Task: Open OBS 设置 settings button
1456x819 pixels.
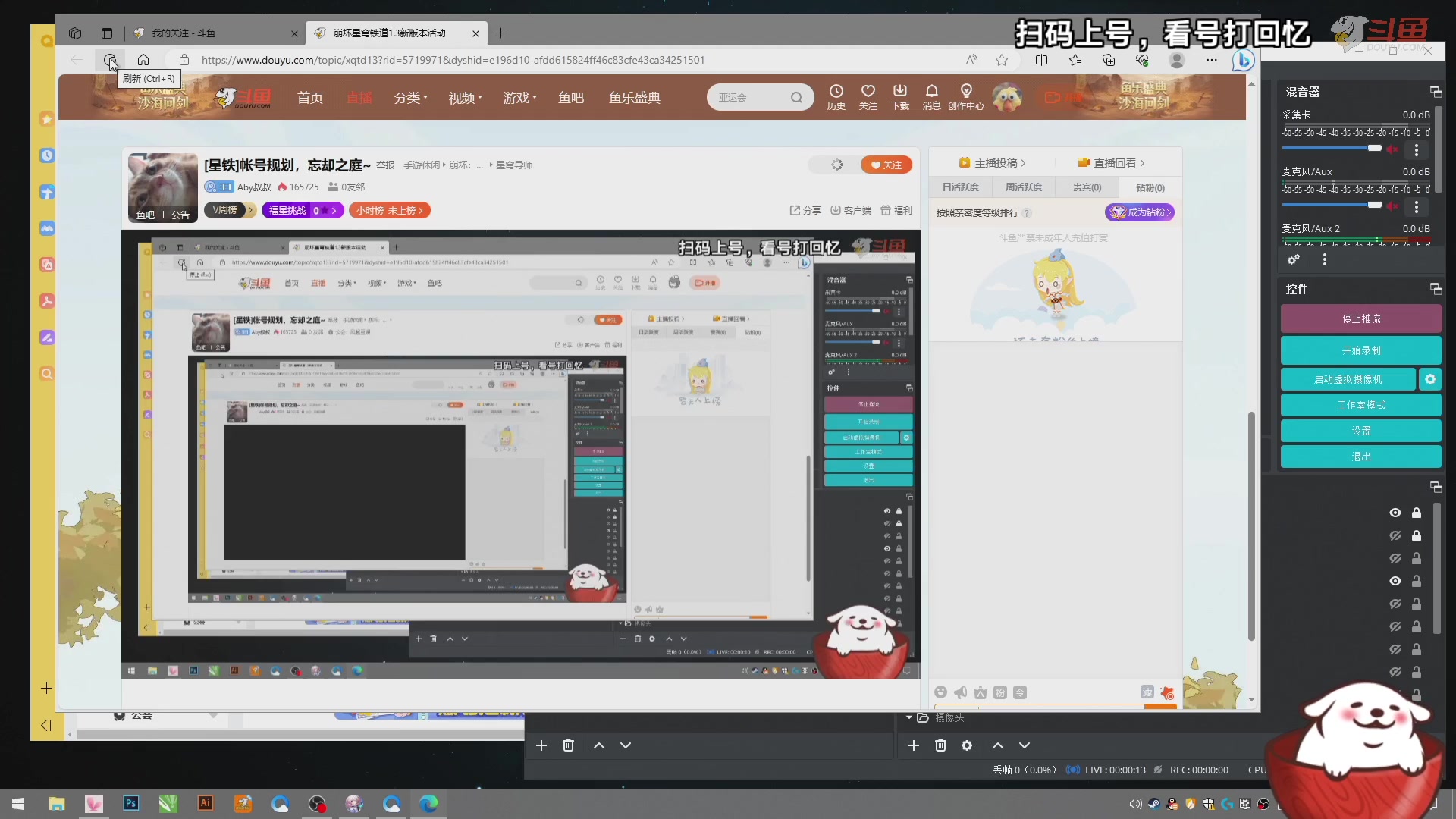Action: point(1360,431)
